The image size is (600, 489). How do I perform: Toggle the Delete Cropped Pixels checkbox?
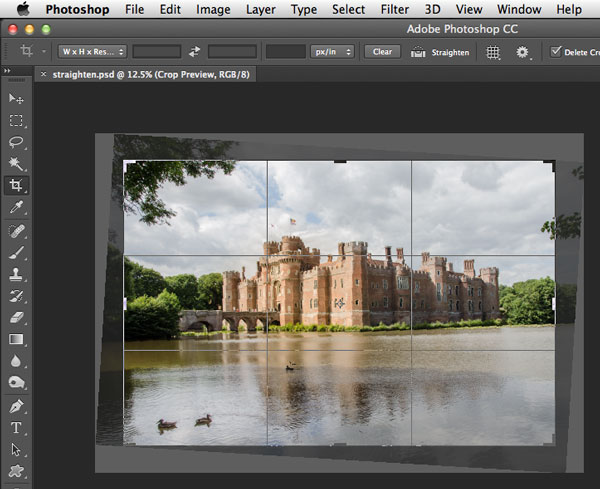(x=556, y=51)
